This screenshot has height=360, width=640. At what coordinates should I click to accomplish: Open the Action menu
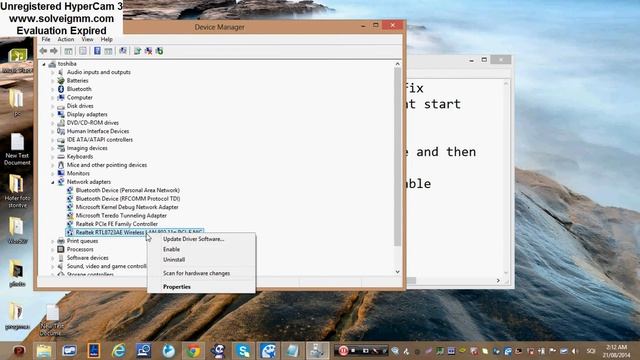[65, 40]
